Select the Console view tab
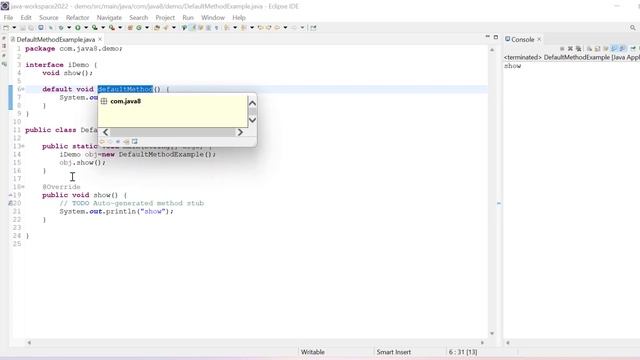Viewport: 640px width, 360px height. (522, 40)
